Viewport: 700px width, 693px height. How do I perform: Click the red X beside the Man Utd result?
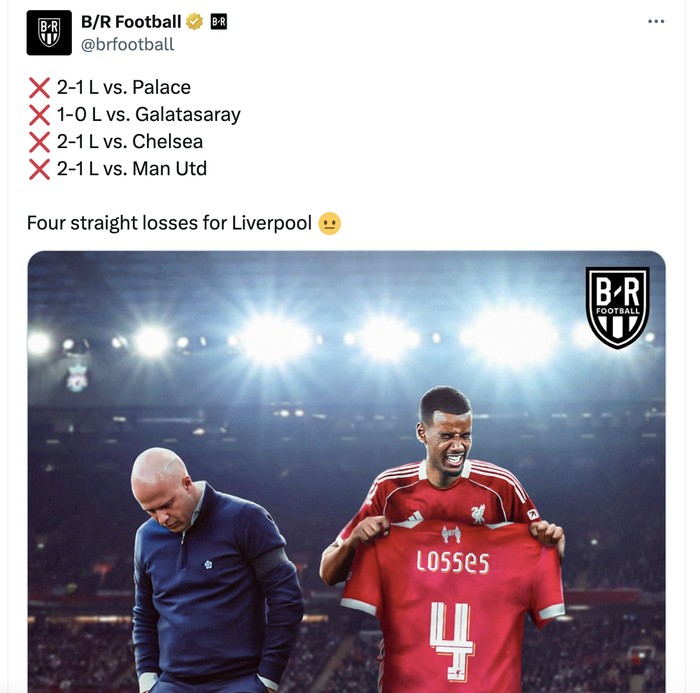39,169
